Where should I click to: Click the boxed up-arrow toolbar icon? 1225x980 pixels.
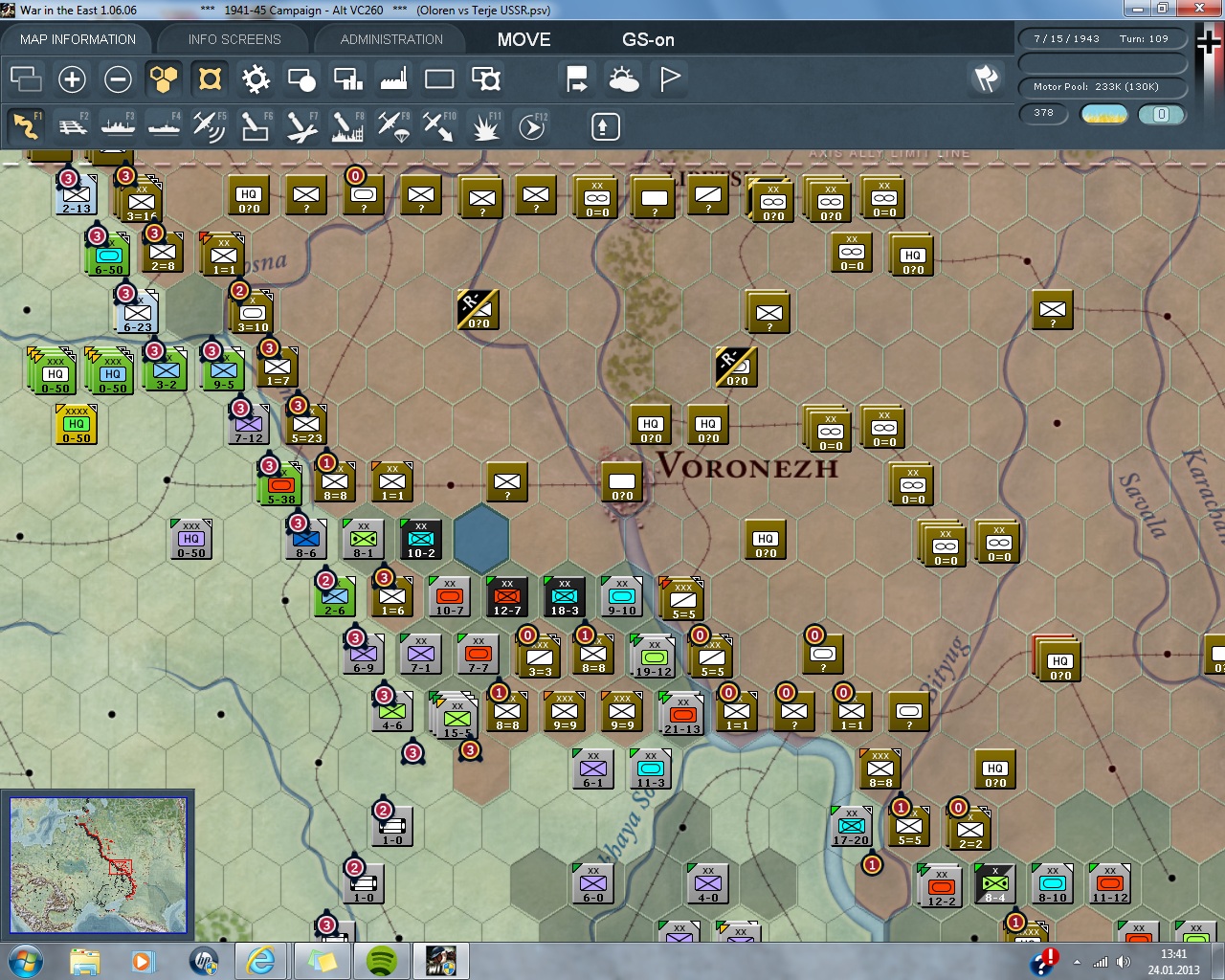(x=605, y=126)
